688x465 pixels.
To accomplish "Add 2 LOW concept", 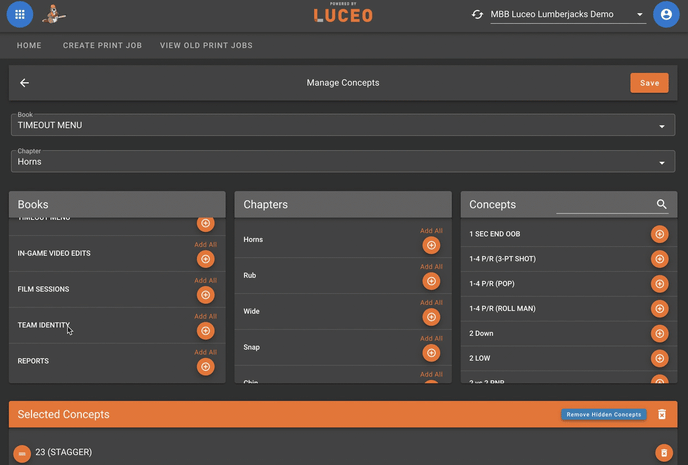I will [x=659, y=358].
